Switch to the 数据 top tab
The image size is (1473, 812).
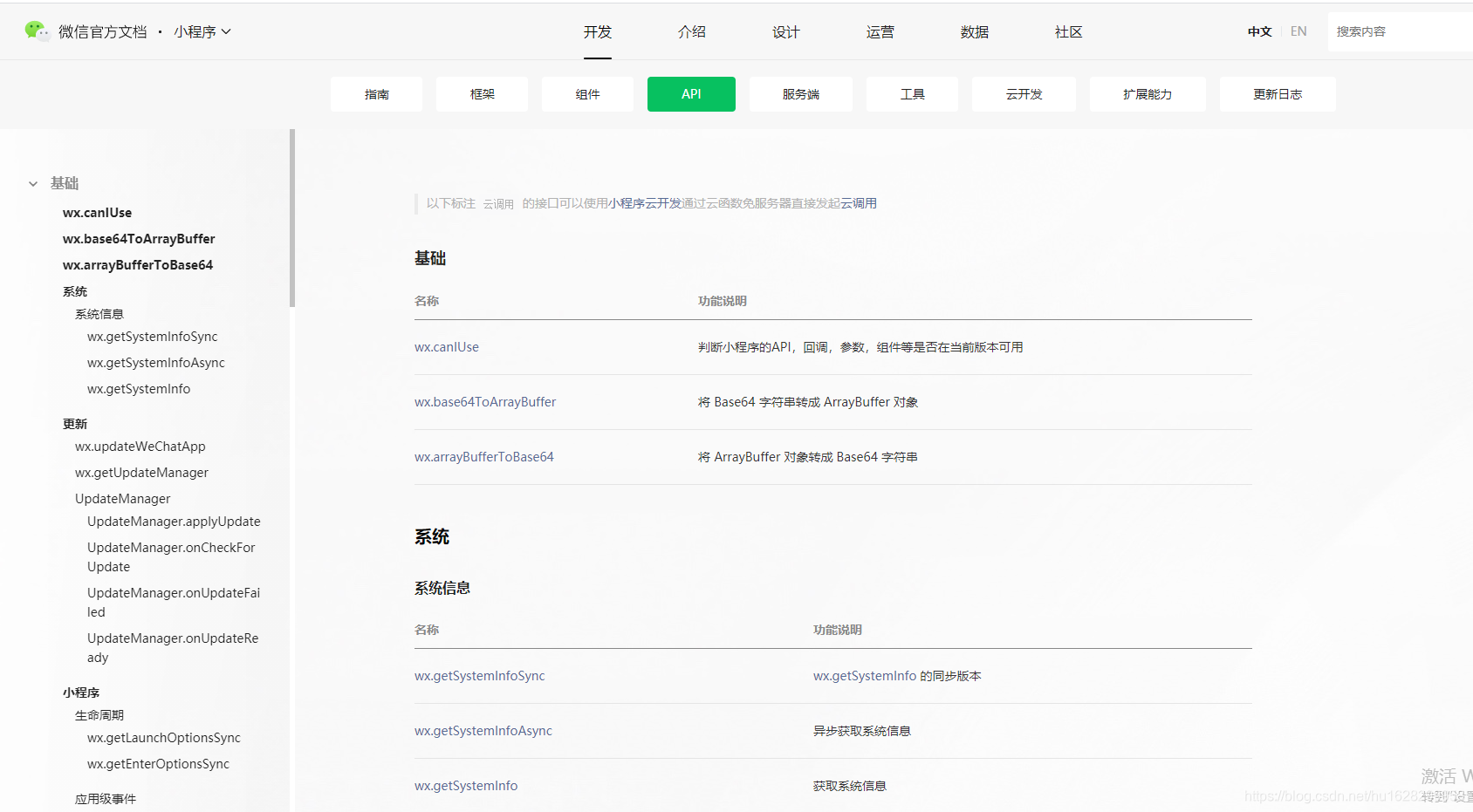[x=975, y=32]
